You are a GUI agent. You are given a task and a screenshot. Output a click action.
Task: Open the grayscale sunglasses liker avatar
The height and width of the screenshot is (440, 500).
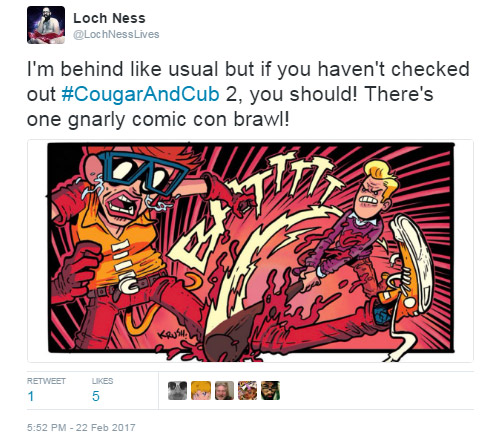[177, 390]
